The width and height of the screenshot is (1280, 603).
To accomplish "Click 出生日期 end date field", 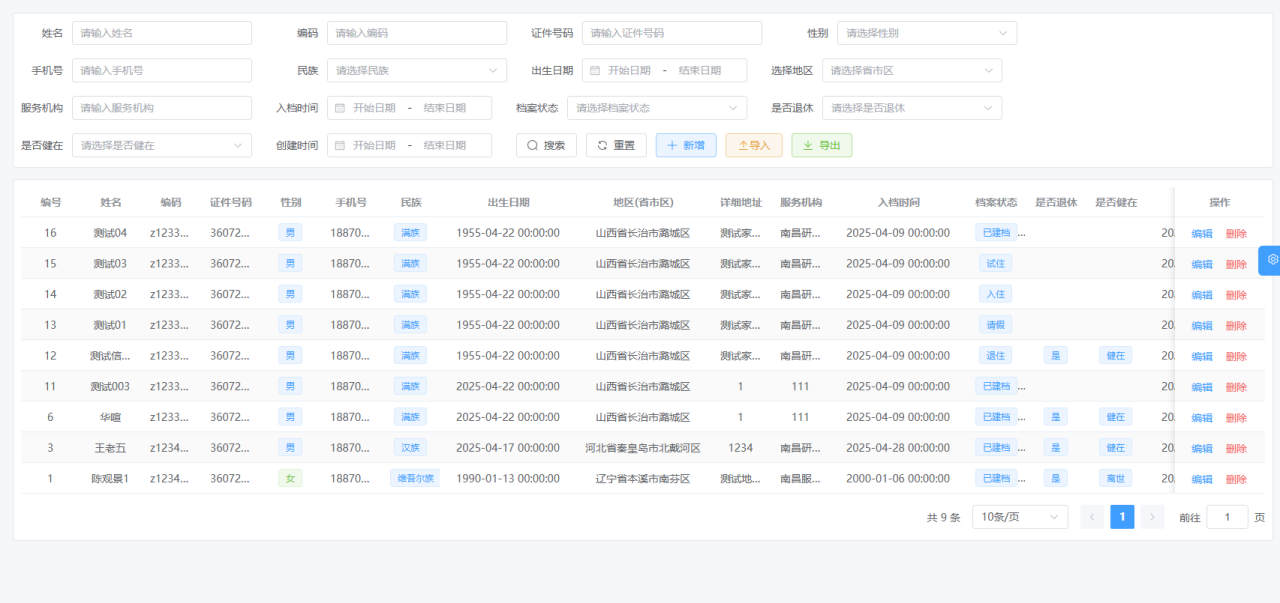I will 700,71.
